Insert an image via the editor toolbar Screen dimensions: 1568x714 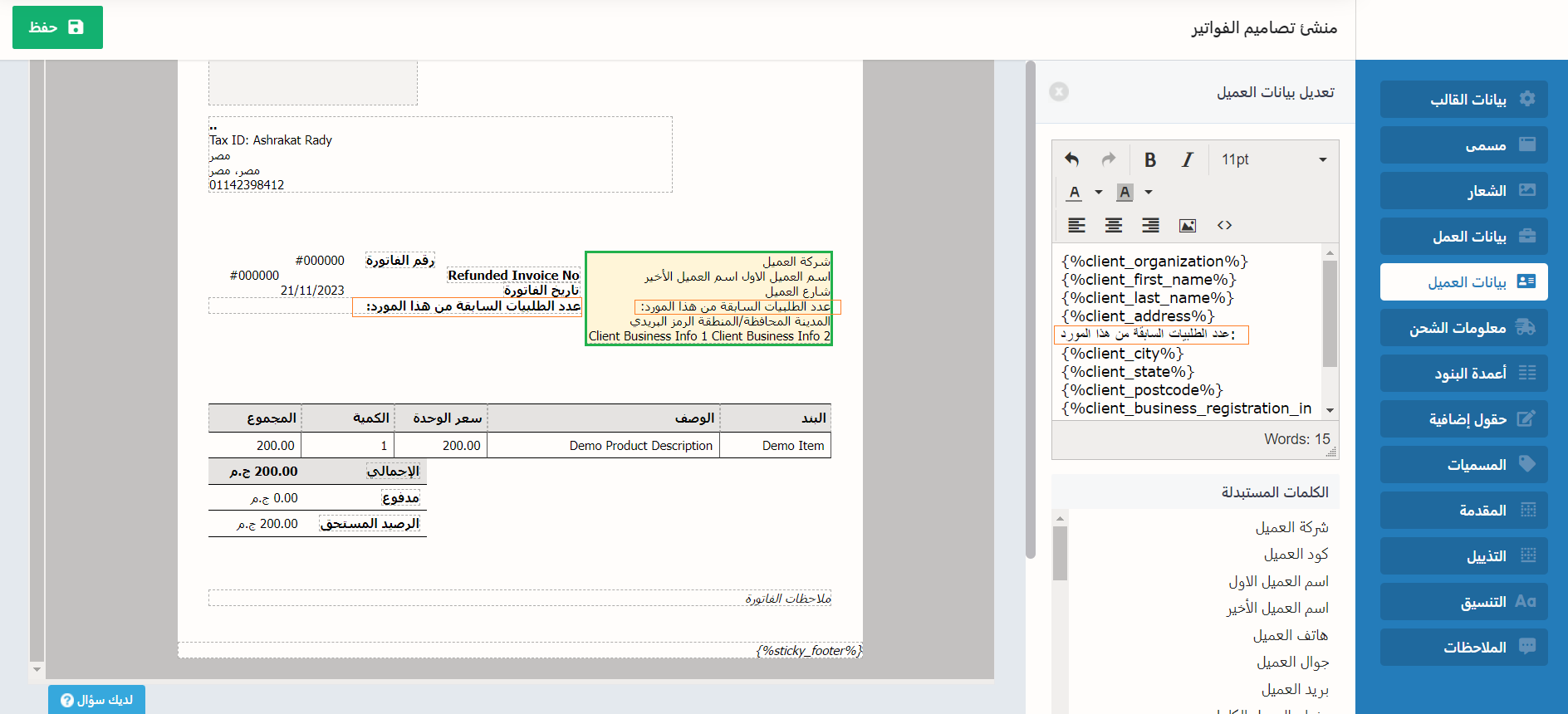(x=1188, y=225)
